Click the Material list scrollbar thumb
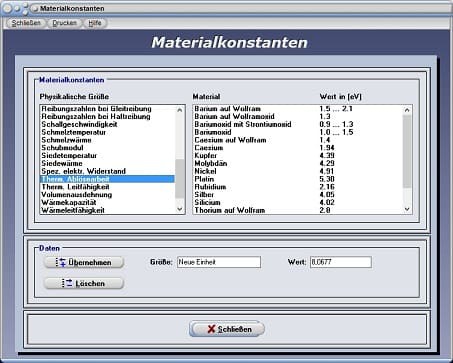 (x=407, y=151)
